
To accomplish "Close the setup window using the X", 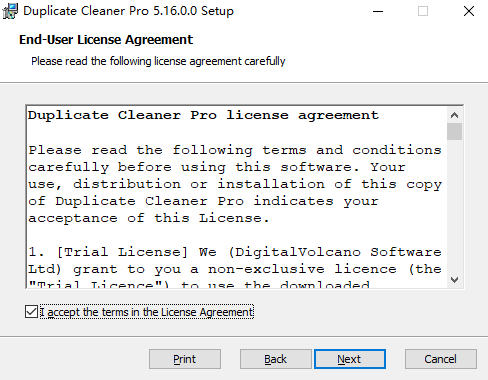I will pos(469,11).
